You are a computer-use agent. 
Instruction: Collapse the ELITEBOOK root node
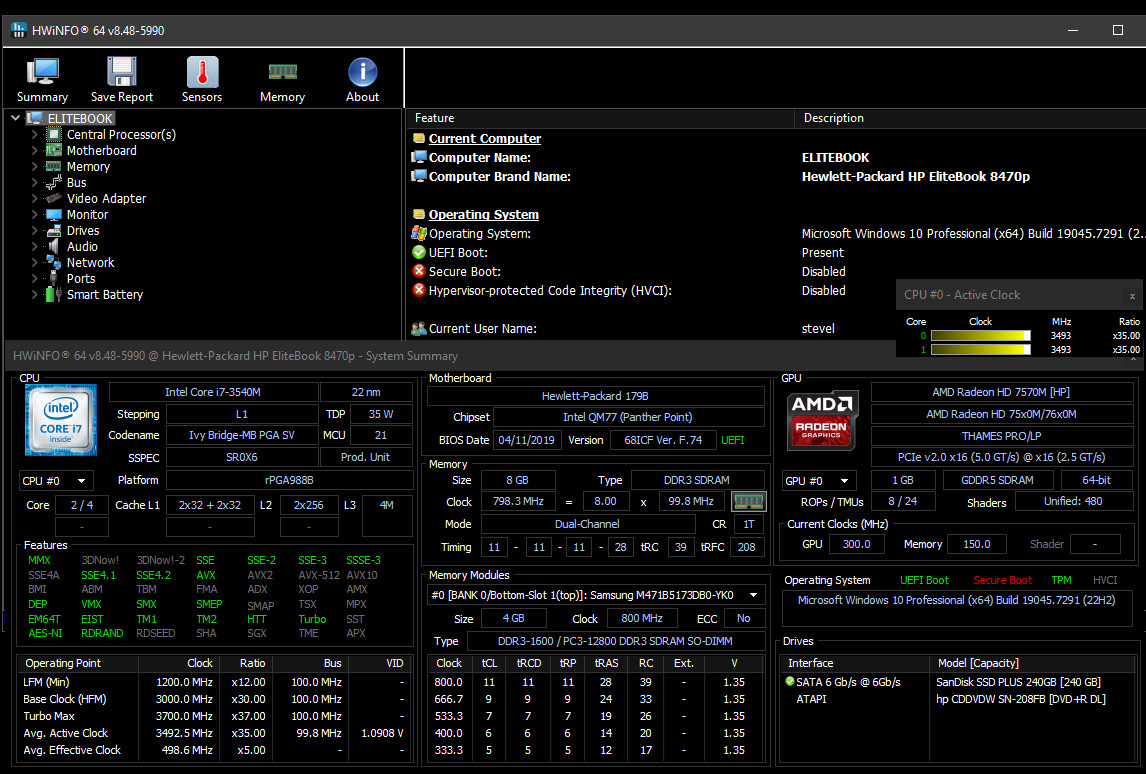click(x=15, y=118)
